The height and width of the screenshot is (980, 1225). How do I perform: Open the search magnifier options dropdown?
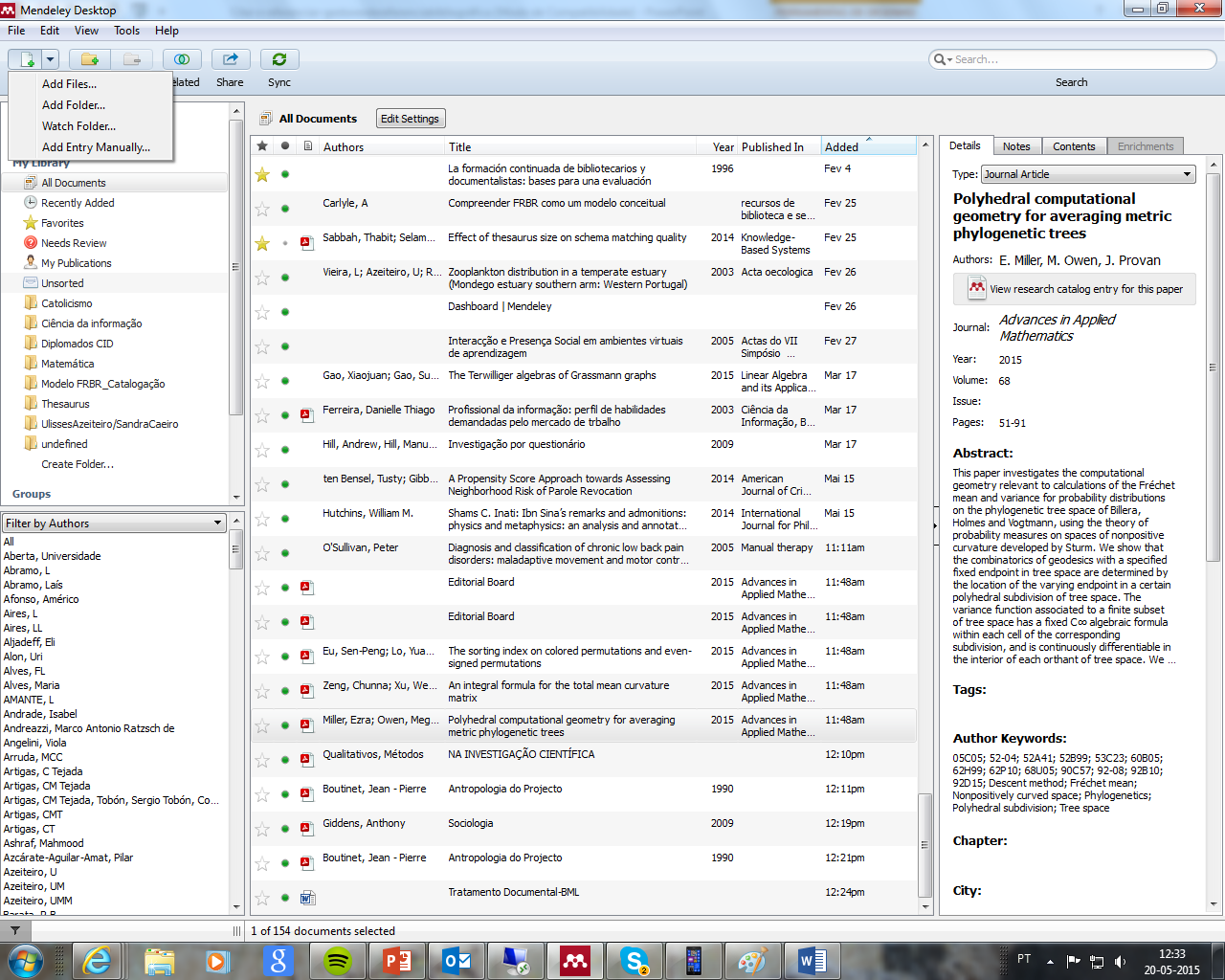coord(942,59)
